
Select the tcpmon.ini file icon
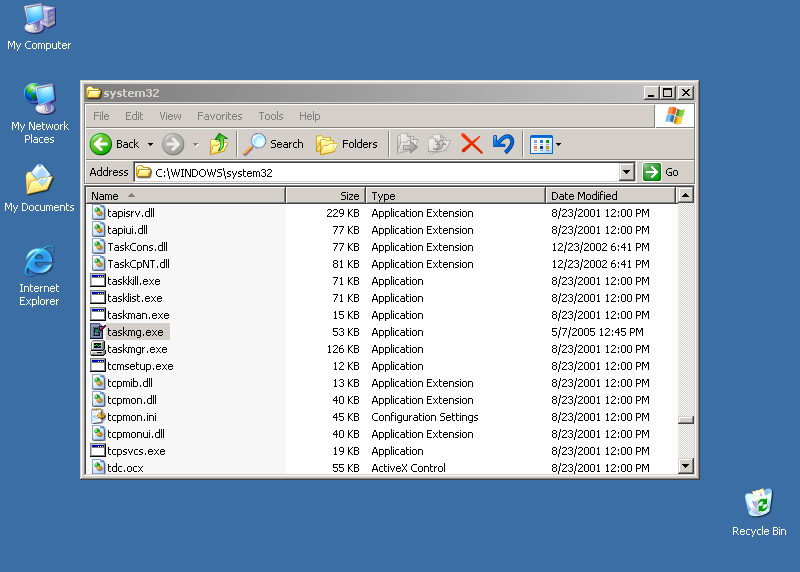(98, 417)
